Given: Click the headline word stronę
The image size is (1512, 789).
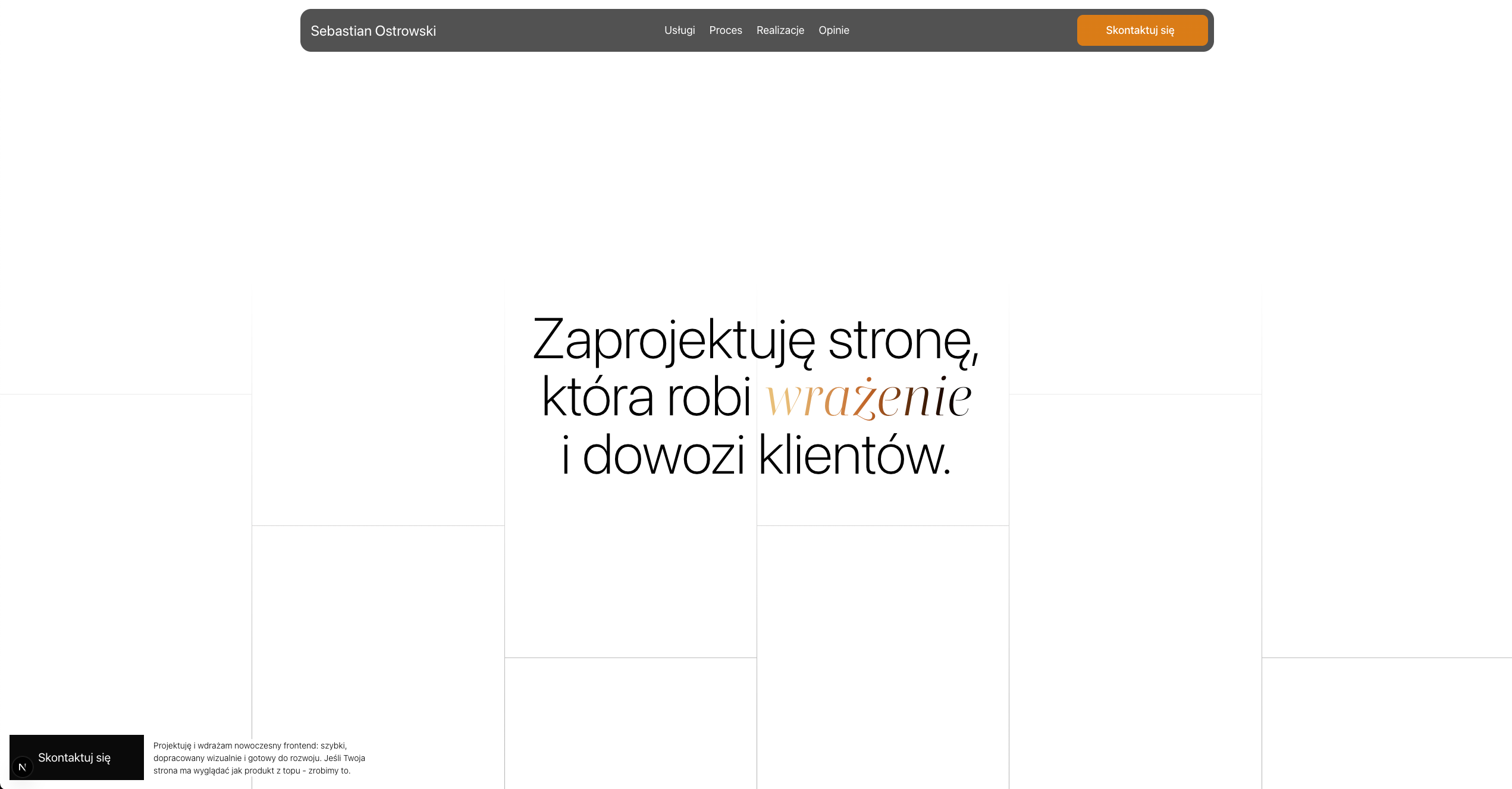Looking at the screenshot, I should [901, 340].
